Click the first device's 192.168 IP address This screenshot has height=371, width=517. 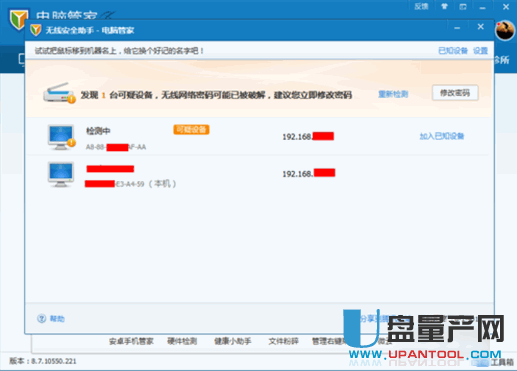click(308, 136)
